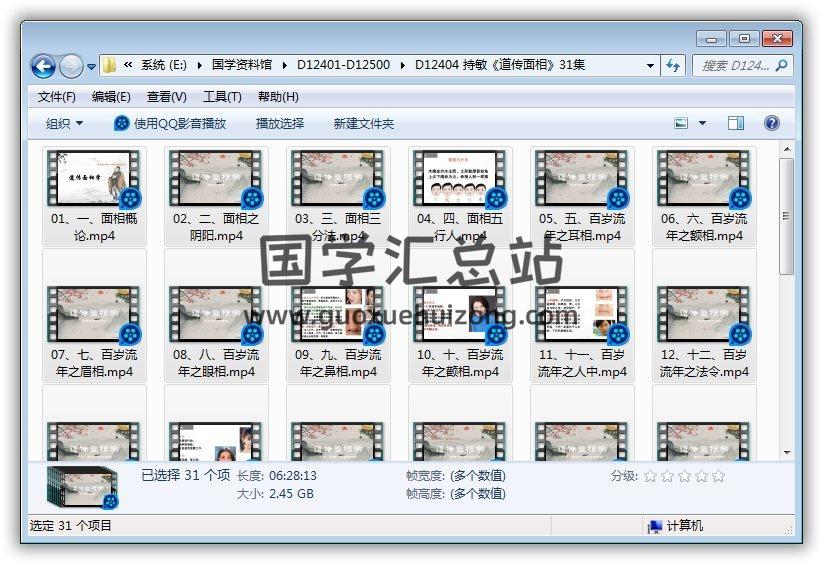Click the 新建文件夹 button
The image size is (823, 564).
363,123
